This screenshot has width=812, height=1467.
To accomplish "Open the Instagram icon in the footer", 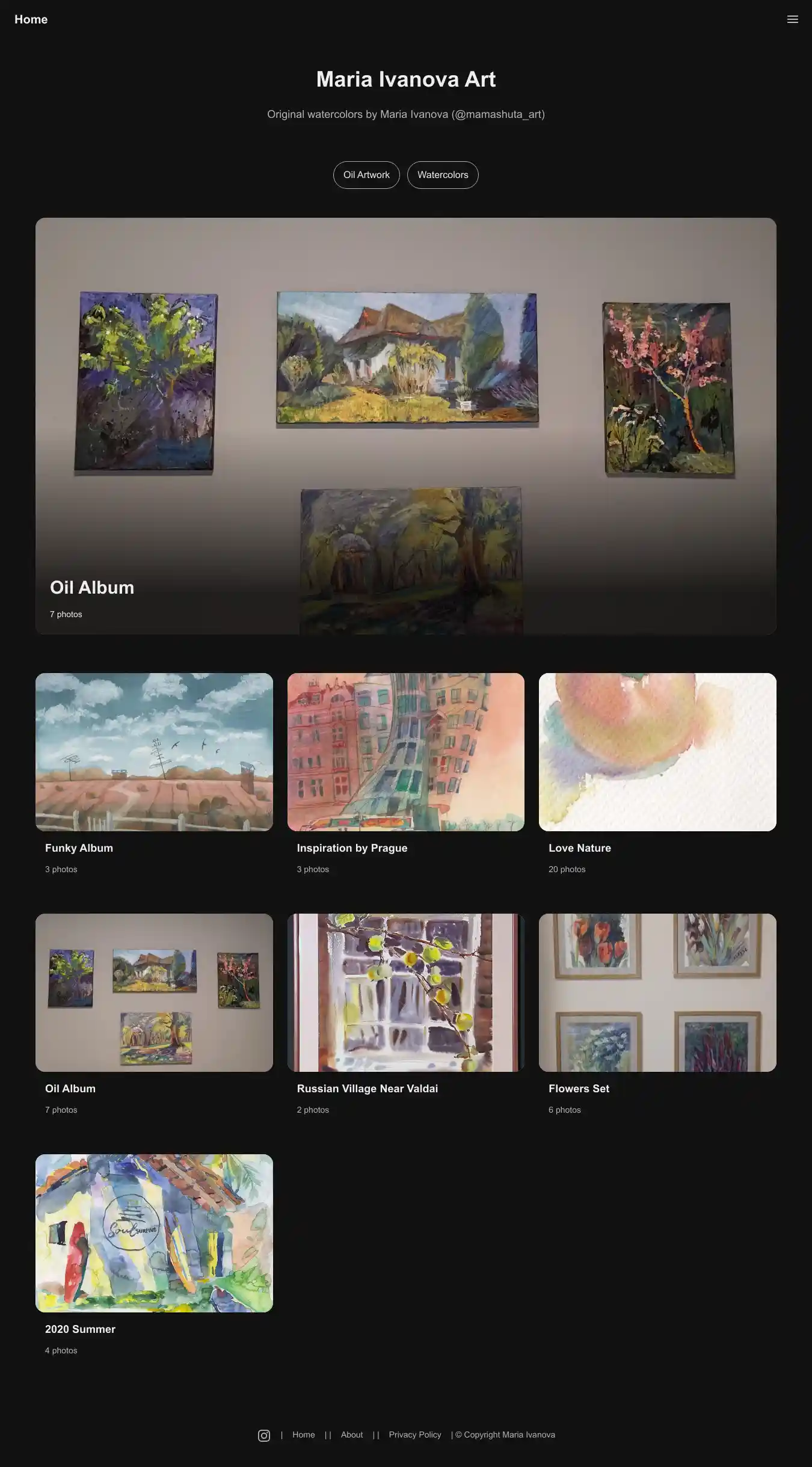I will [264, 1435].
